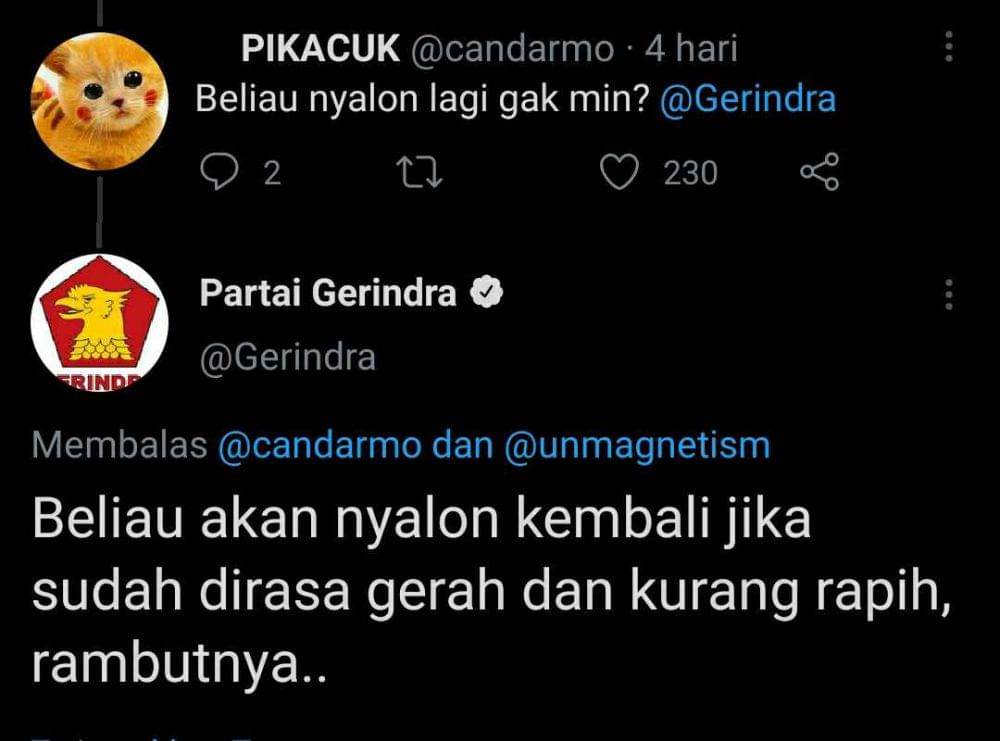Click the like count 230
Image resolution: width=1000 pixels, height=741 pixels.
click(x=691, y=174)
